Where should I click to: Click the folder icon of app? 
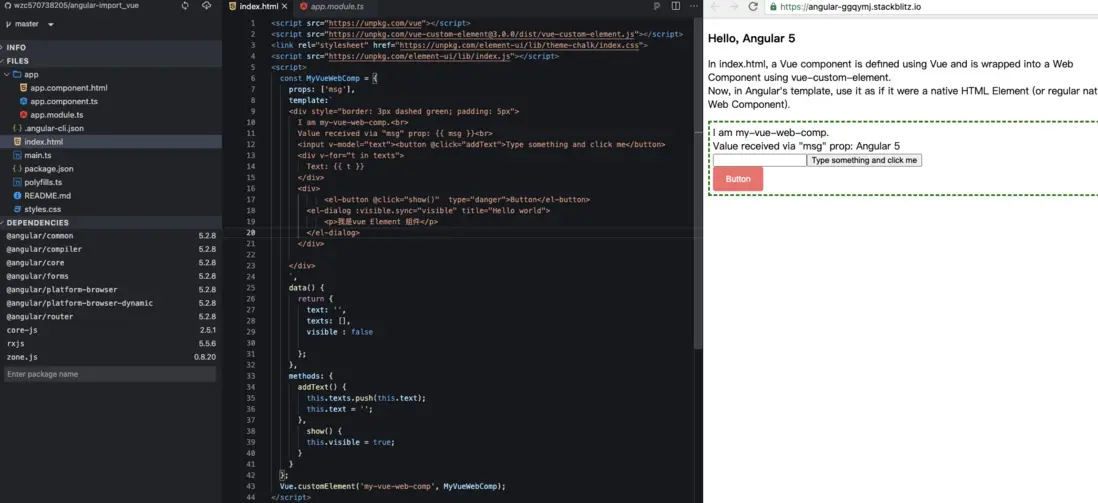[17, 74]
